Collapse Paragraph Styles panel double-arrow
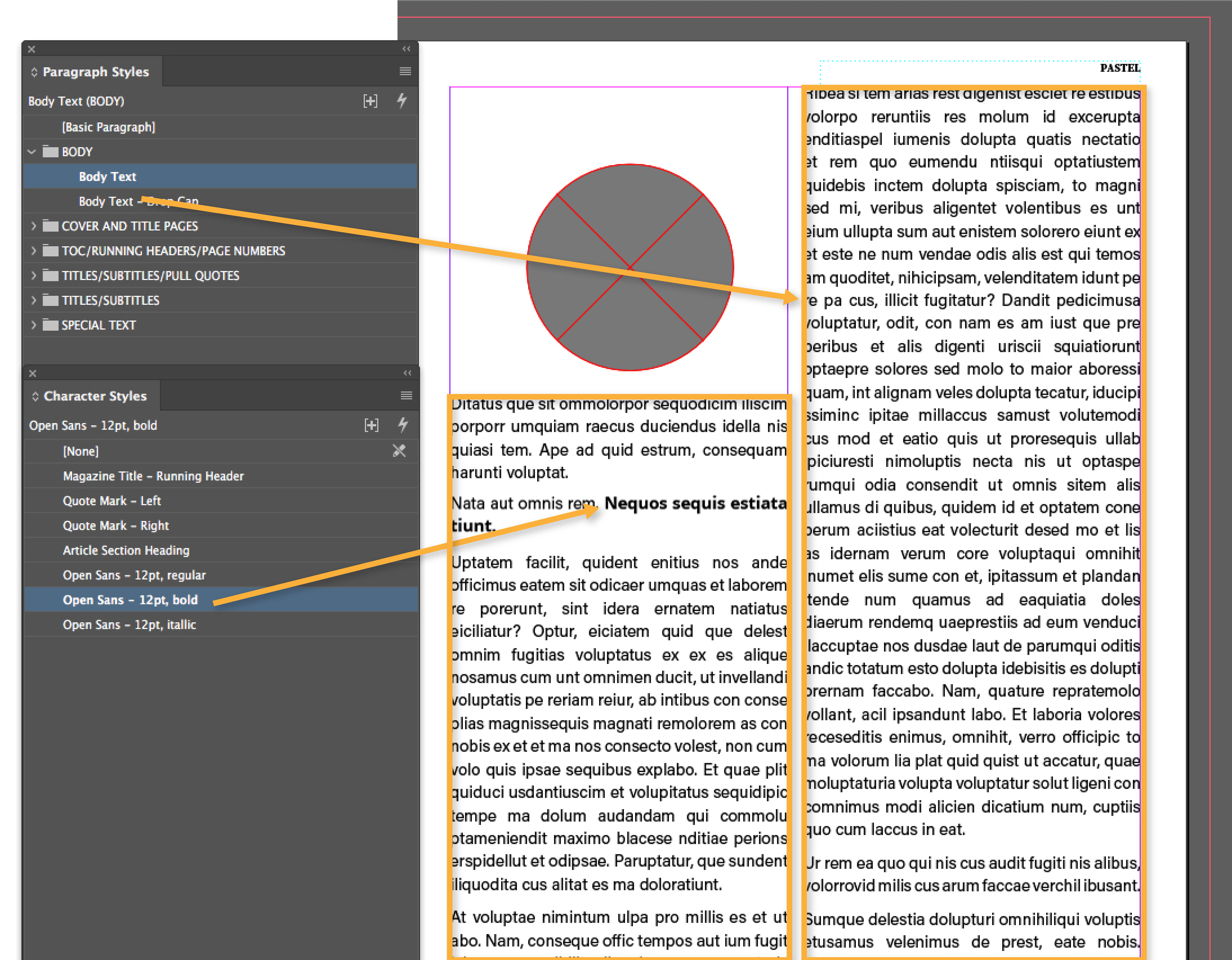 click(406, 49)
